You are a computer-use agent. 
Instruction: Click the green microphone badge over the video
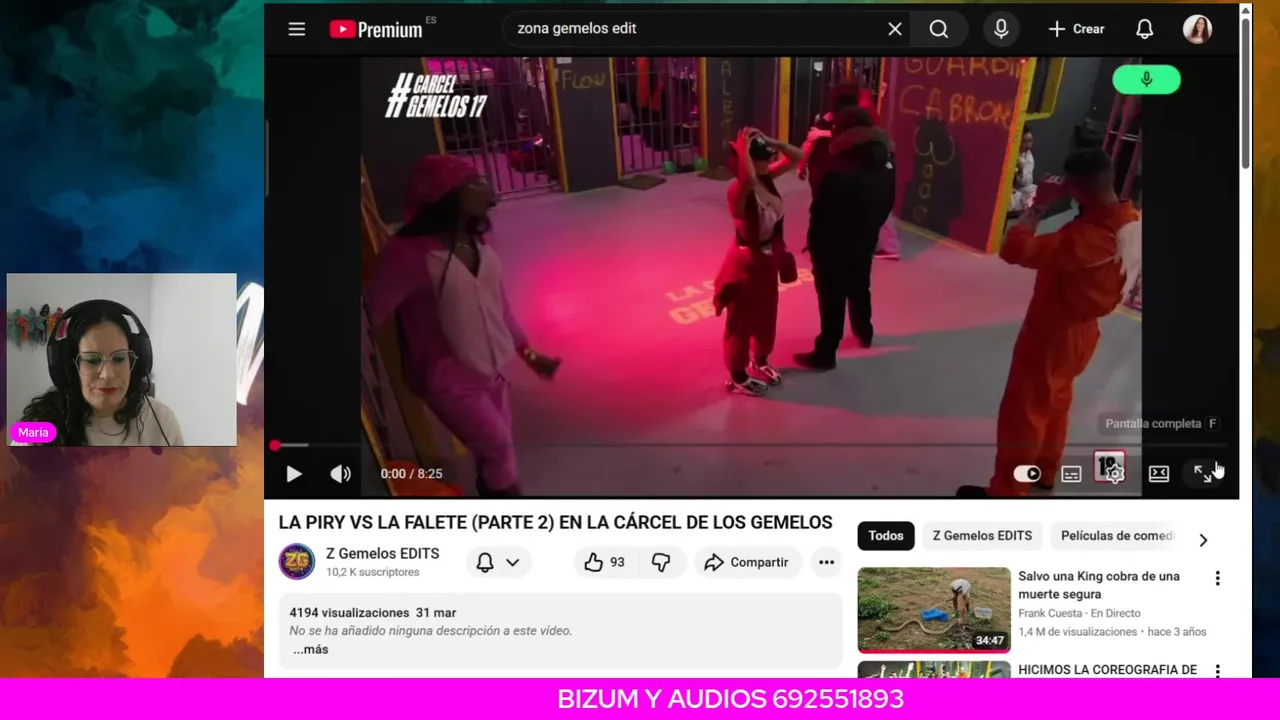1146,80
